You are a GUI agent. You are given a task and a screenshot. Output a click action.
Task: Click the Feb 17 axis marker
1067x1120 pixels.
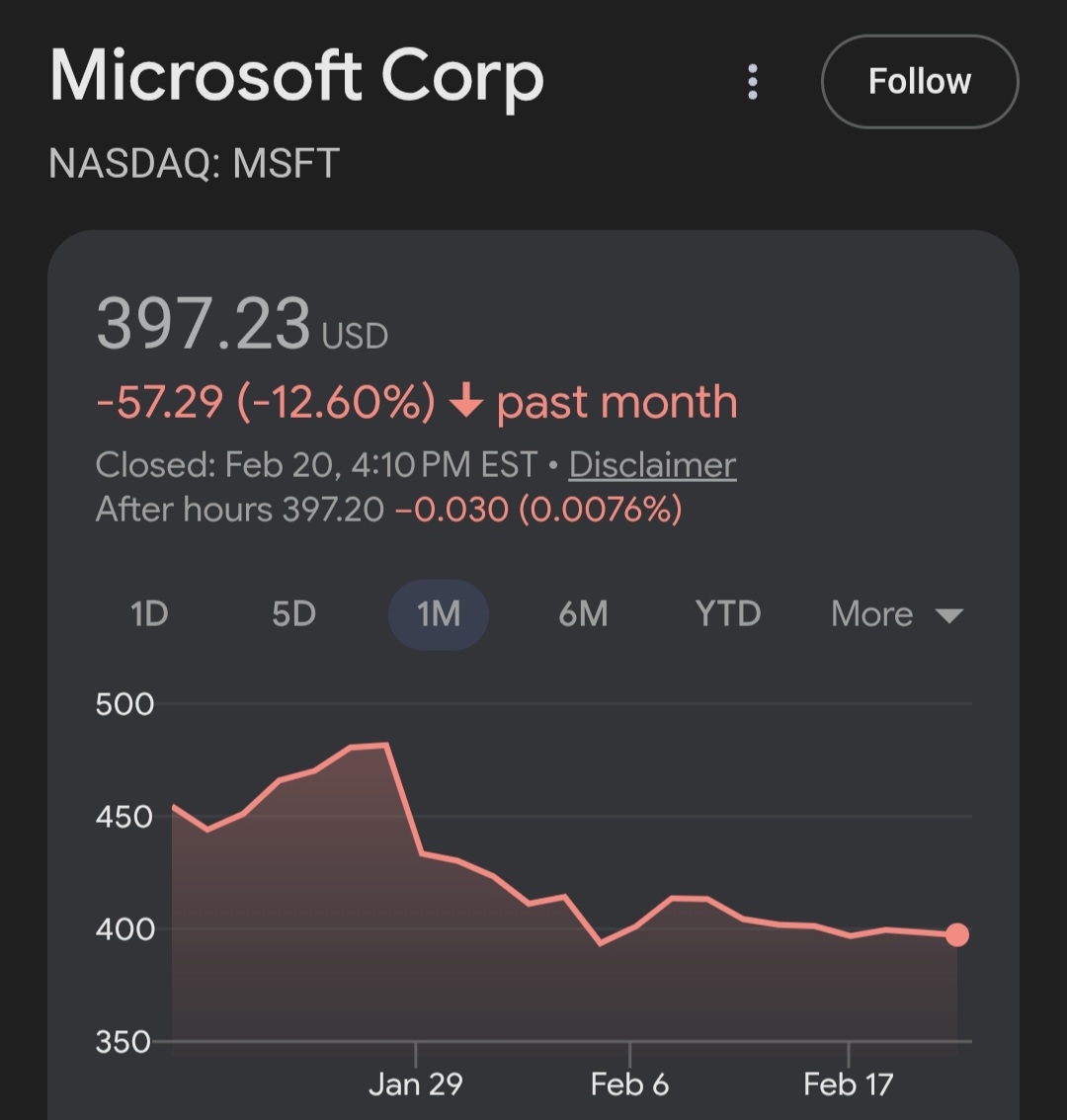point(848,1083)
